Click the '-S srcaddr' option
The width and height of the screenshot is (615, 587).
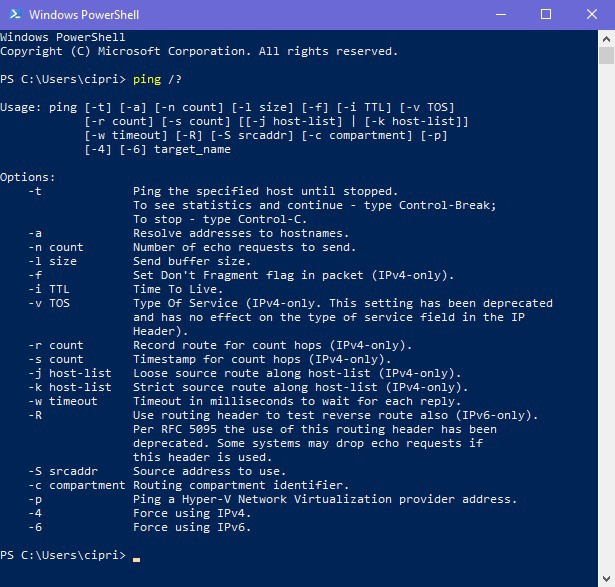click(63, 471)
